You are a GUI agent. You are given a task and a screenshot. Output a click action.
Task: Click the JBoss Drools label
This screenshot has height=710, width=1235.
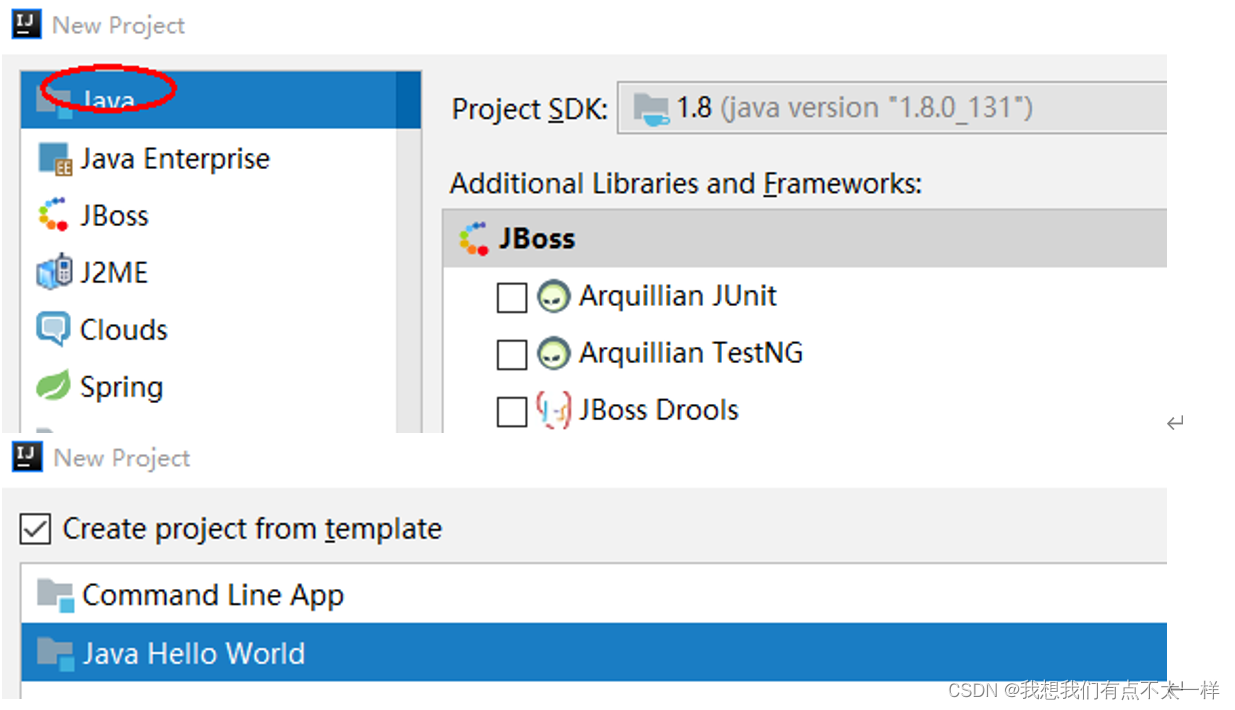point(659,410)
